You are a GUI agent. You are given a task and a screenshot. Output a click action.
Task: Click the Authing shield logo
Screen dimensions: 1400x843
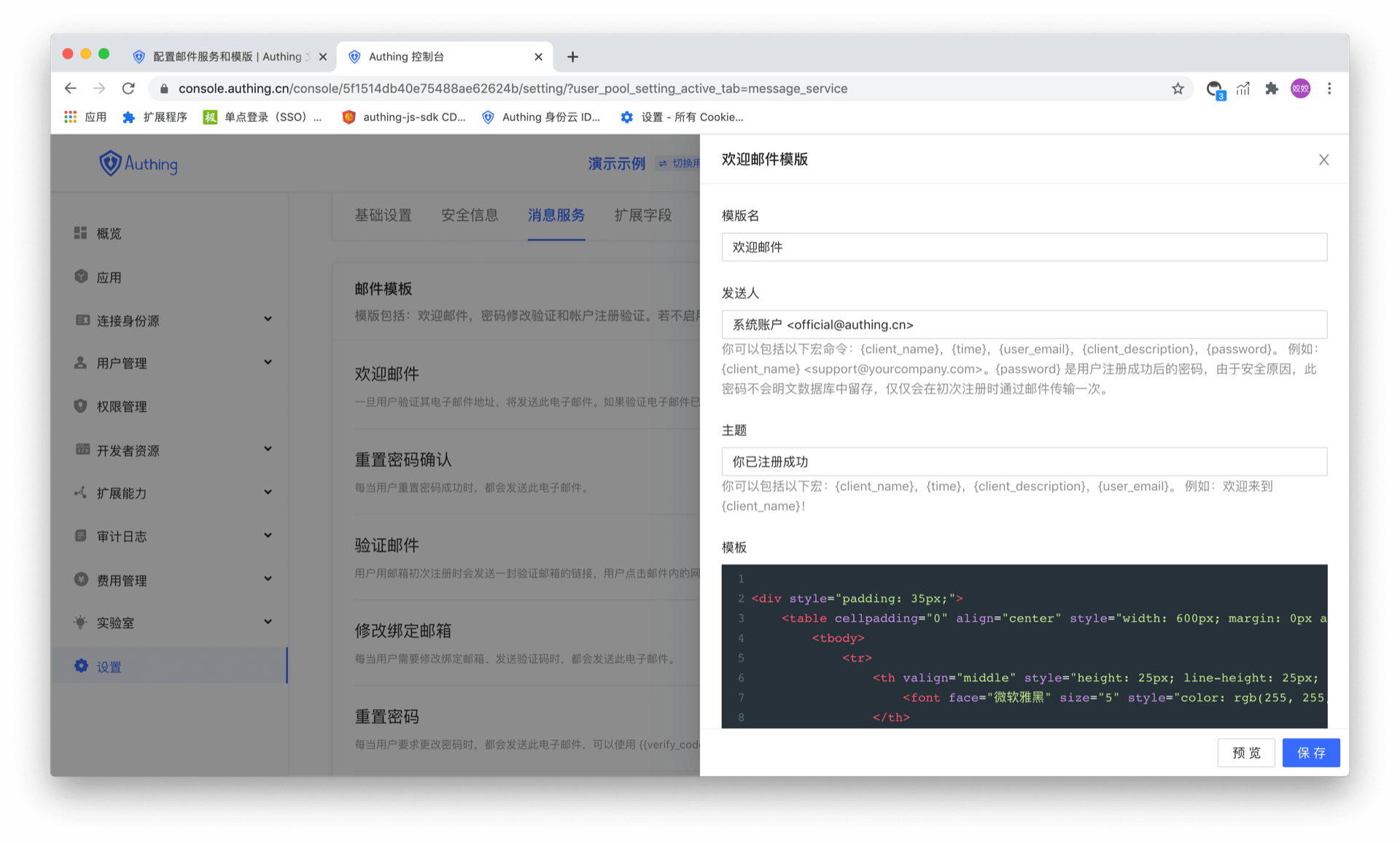pyautogui.click(x=110, y=163)
